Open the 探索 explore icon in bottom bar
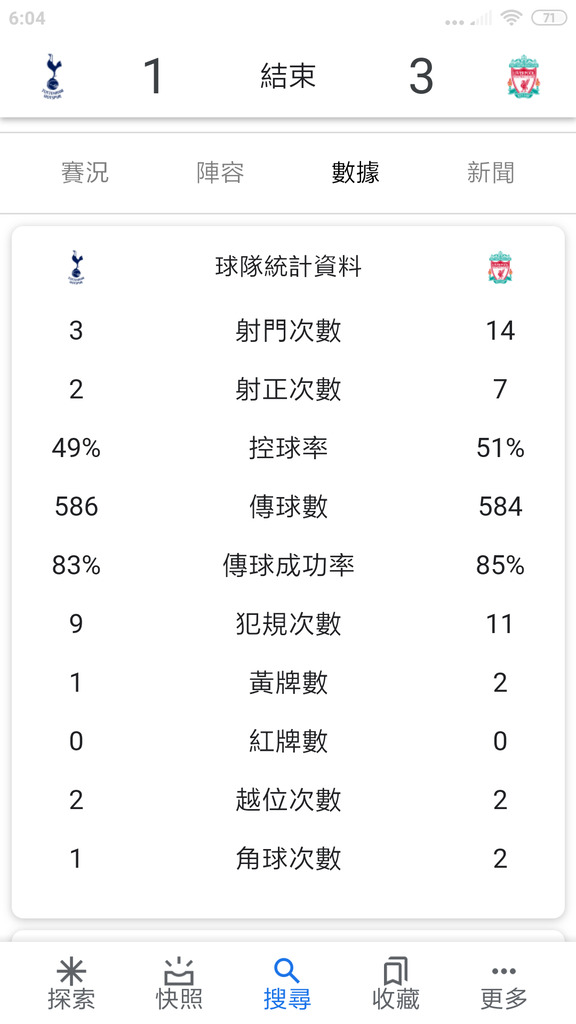 click(71, 972)
